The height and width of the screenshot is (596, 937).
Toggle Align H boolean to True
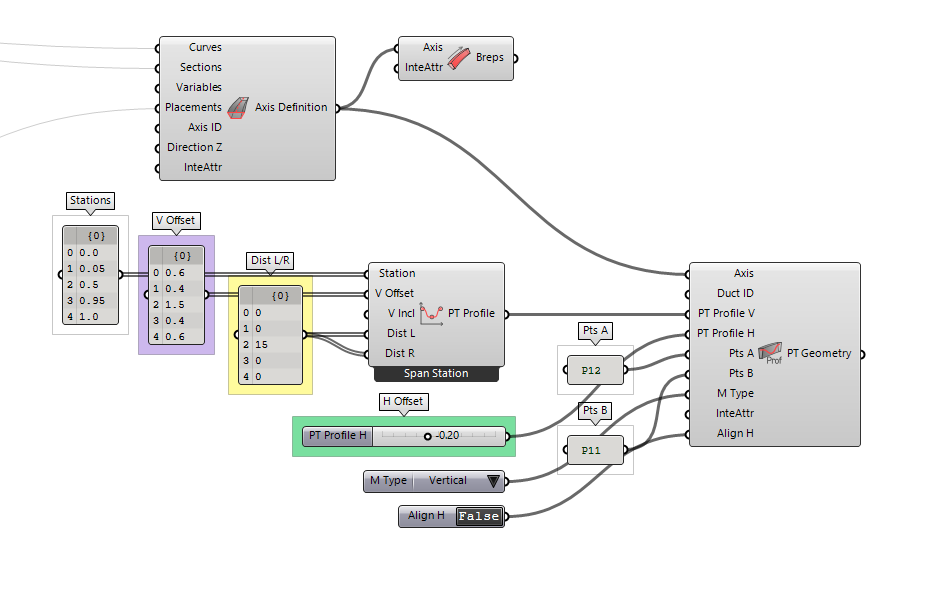click(478, 516)
